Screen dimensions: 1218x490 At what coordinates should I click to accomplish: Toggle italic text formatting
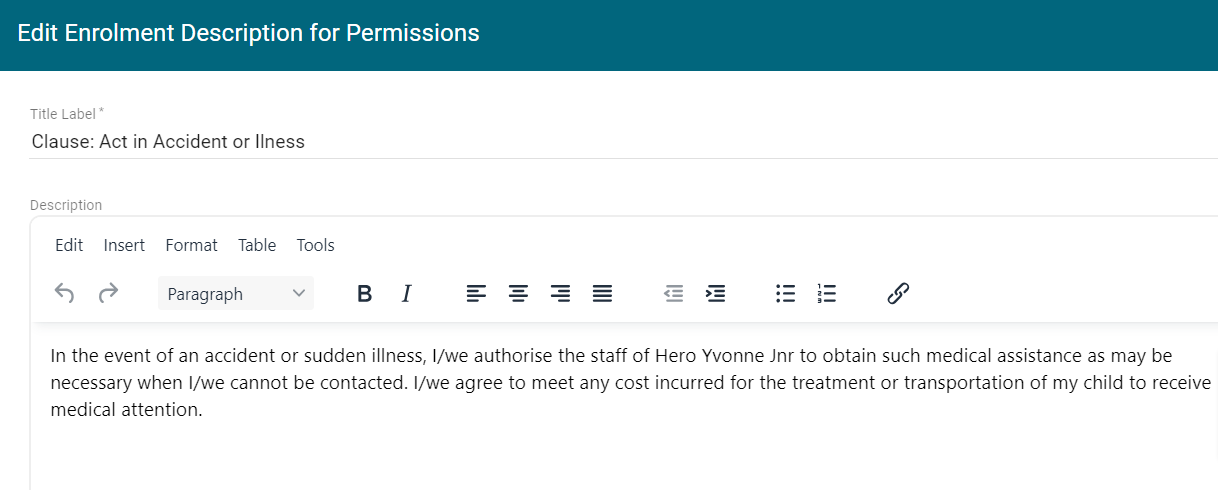click(406, 294)
